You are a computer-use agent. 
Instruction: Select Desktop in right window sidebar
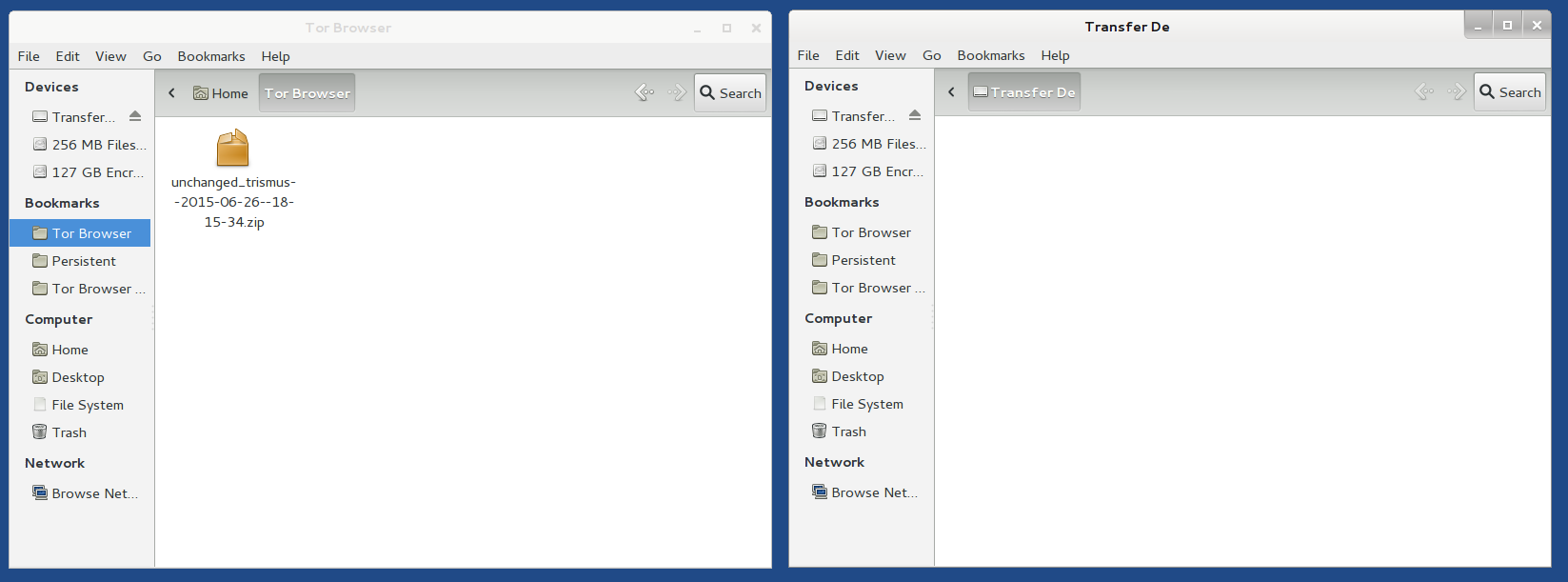[x=857, y=376]
